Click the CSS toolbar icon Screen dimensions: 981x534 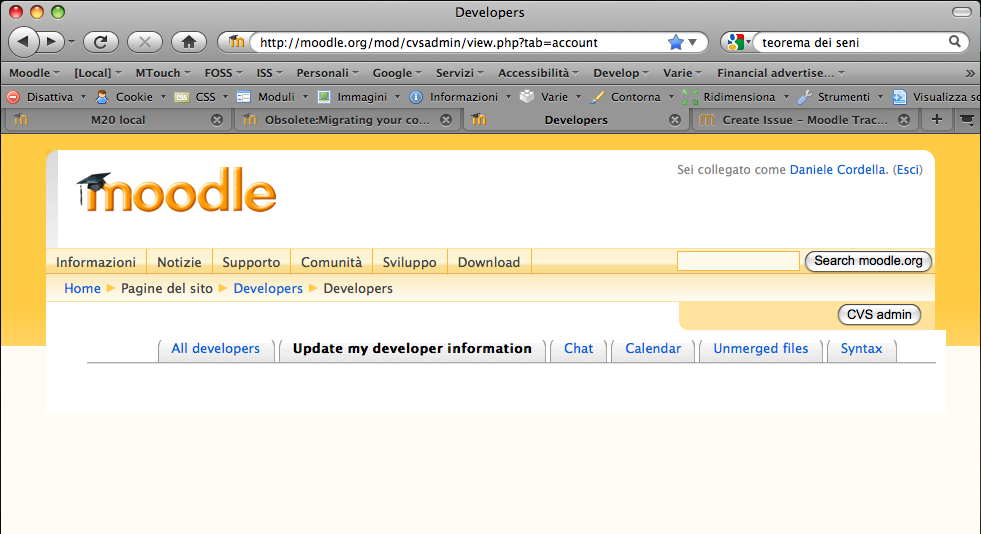[x=181, y=97]
